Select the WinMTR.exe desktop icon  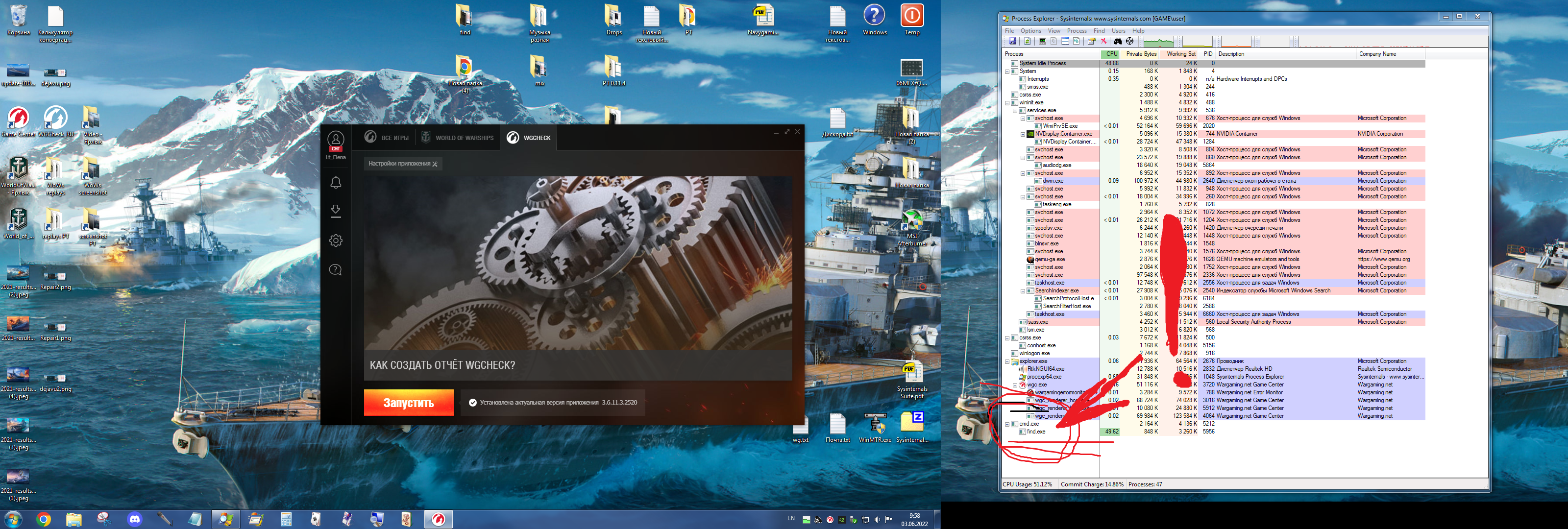875,428
